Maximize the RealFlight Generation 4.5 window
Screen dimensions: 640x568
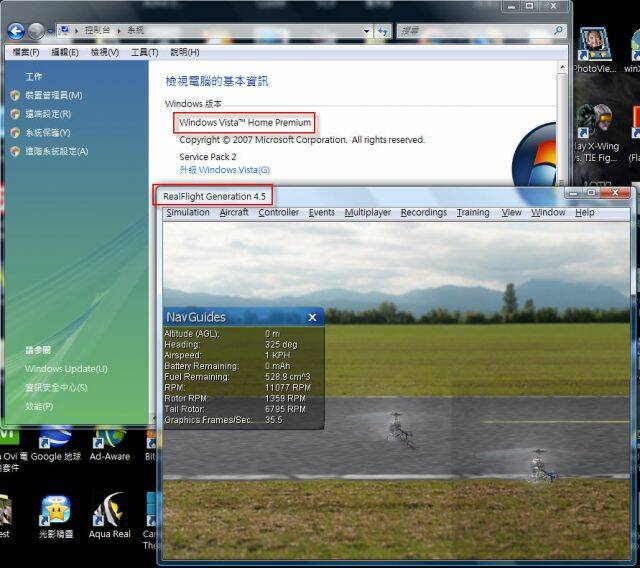591,193
